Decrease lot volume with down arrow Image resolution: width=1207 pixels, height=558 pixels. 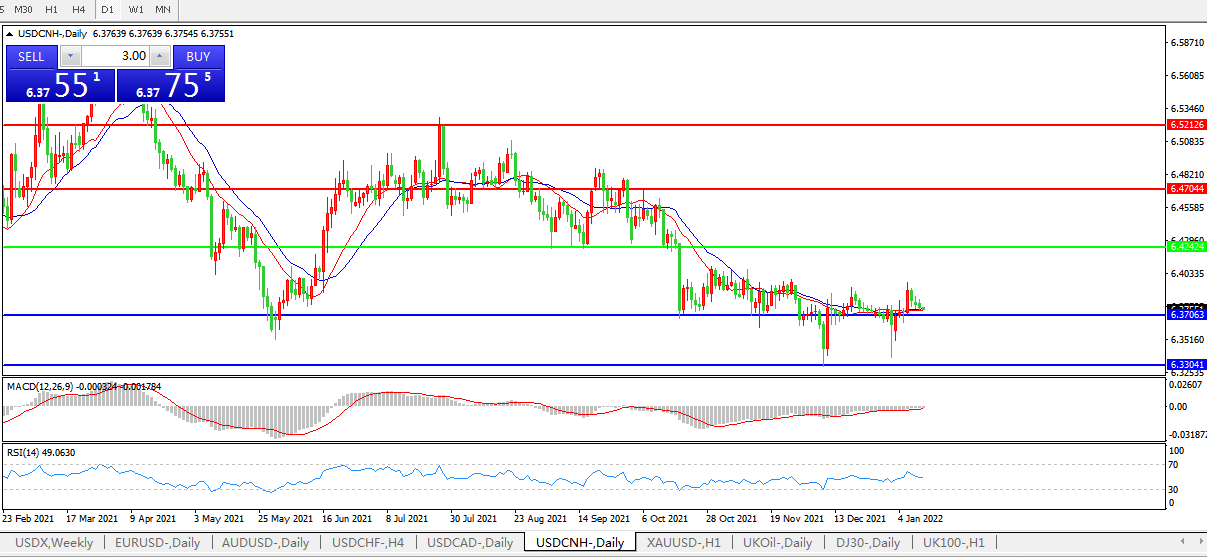pos(71,57)
